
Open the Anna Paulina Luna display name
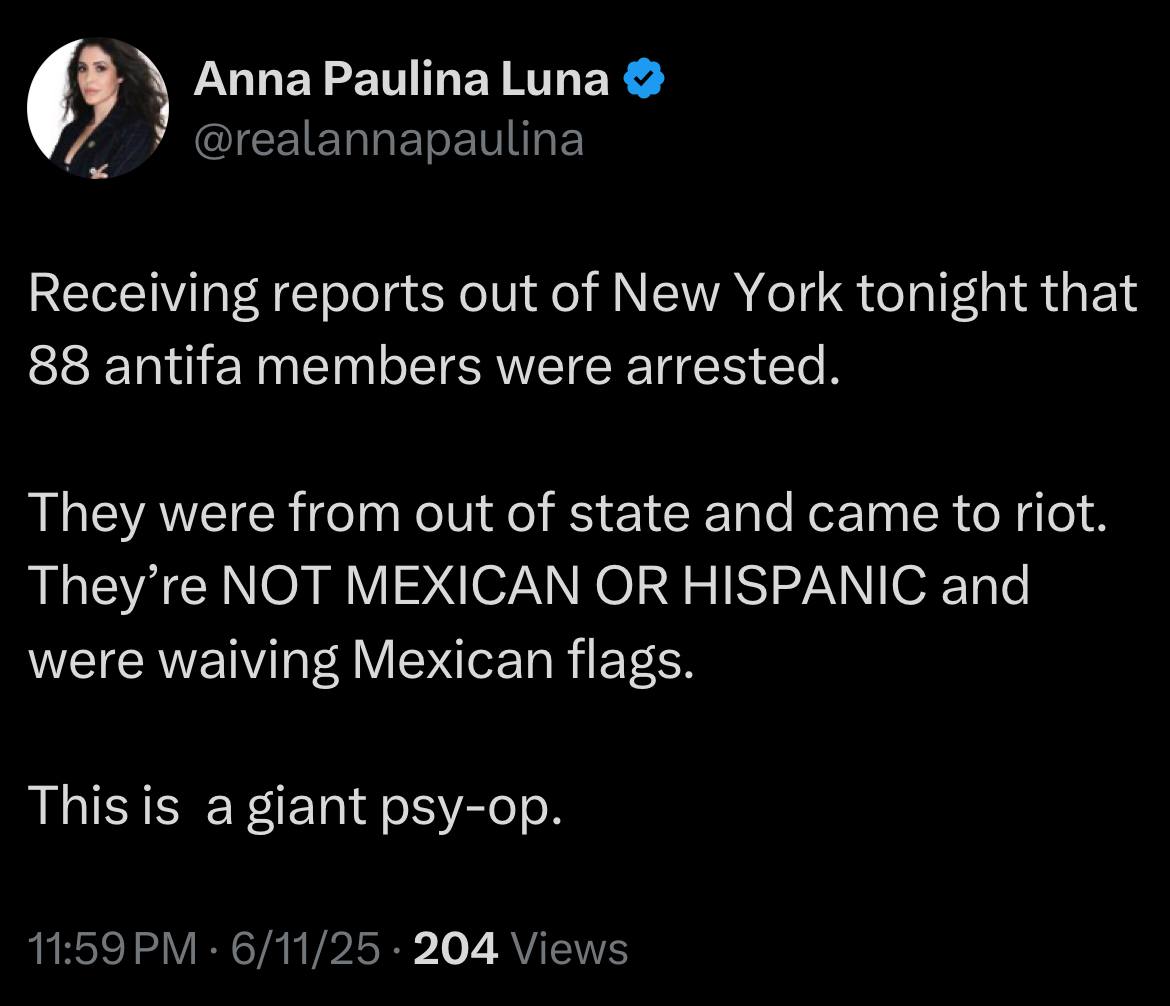coord(401,78)
